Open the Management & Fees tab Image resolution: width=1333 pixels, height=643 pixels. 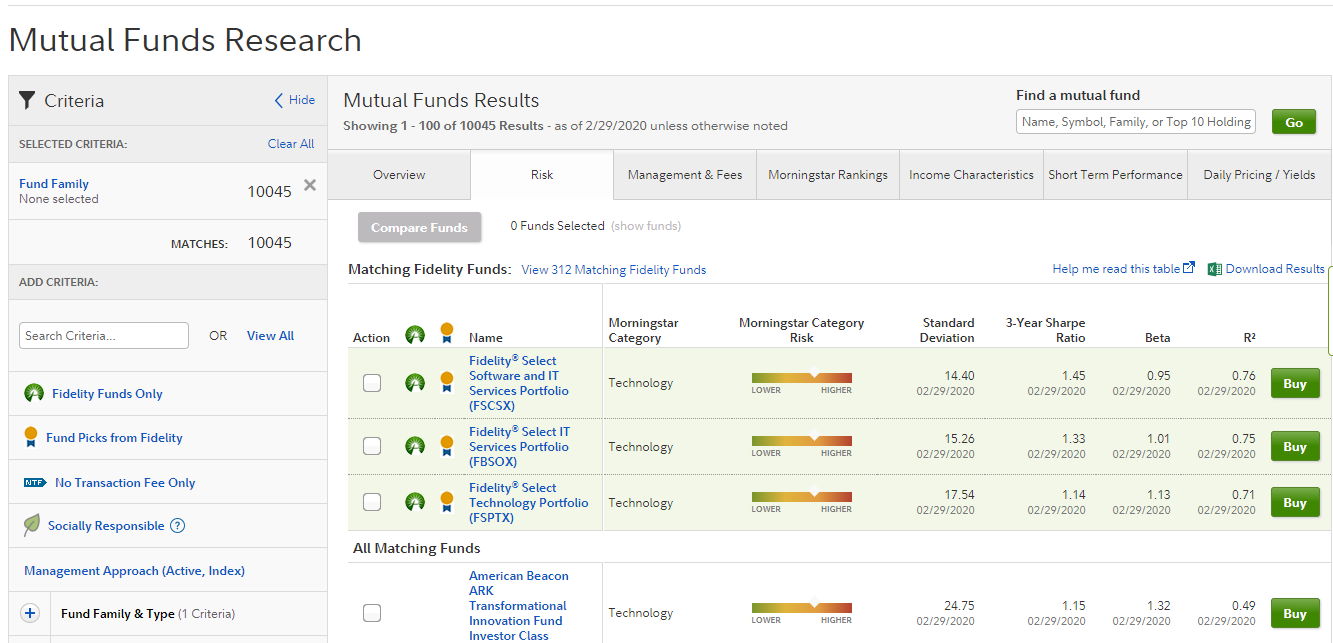pos(685,175)
